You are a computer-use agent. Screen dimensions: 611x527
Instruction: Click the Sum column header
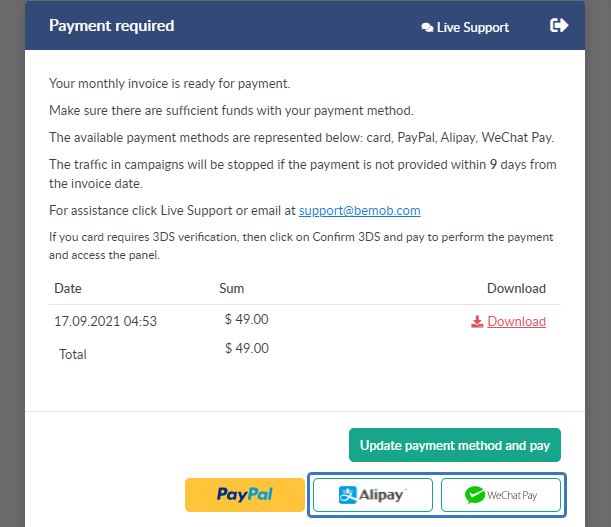click(231, 288)
